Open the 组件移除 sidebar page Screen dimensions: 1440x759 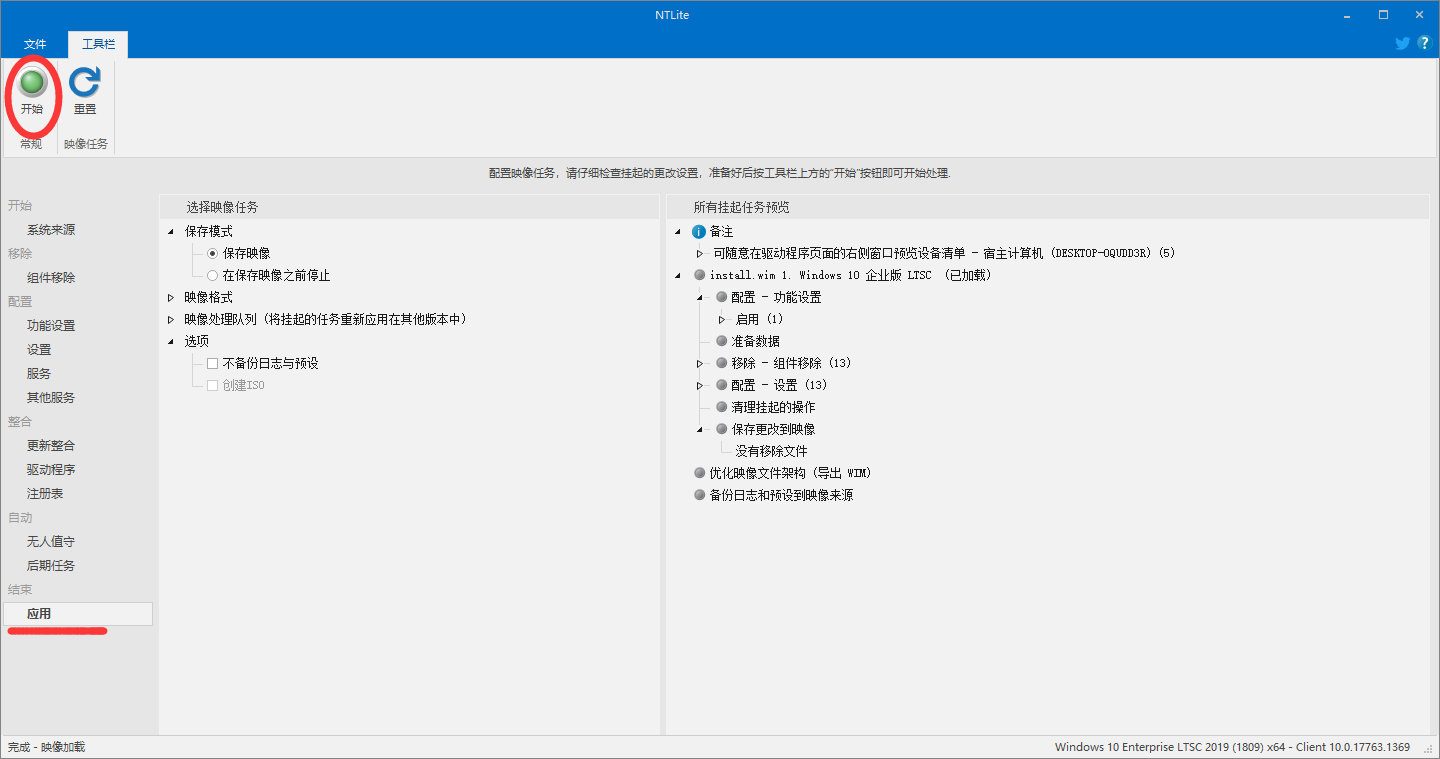point(51,277)
